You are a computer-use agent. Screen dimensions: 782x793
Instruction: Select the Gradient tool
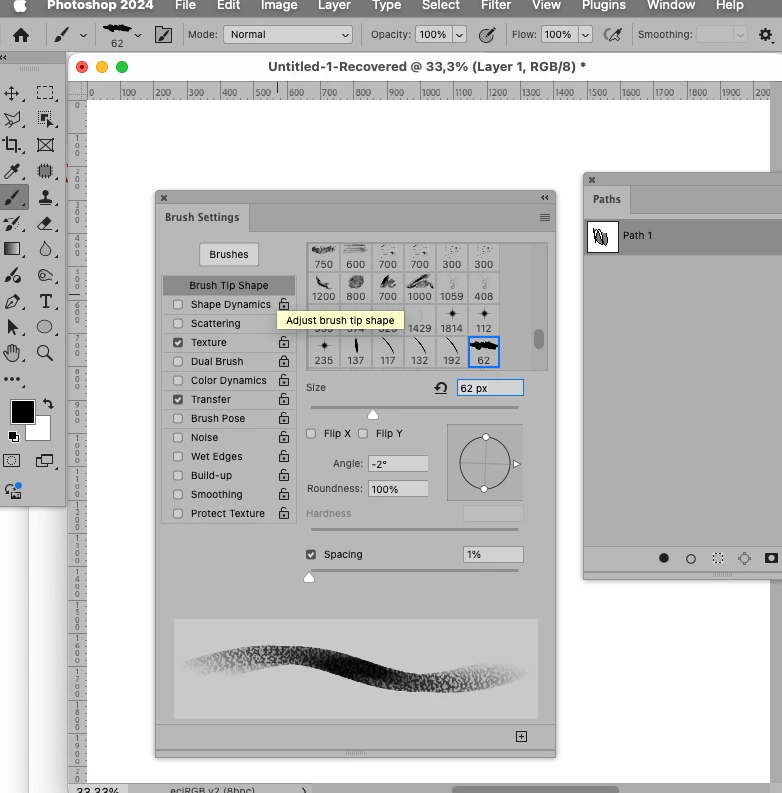pos(12,249)
